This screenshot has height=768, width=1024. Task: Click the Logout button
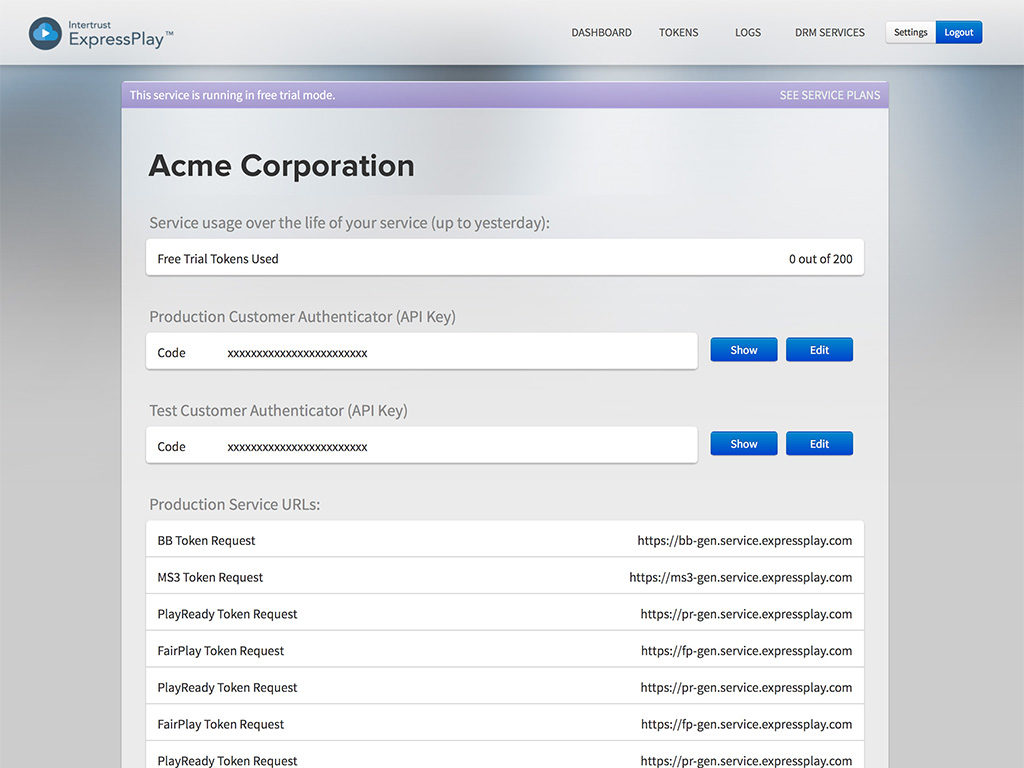click(959, 33)
